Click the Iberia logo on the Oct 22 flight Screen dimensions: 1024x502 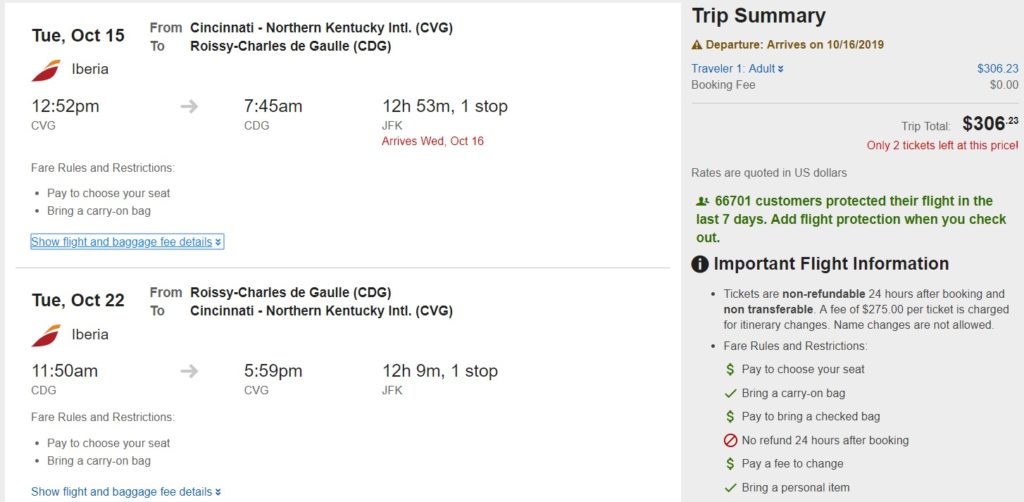[x=46, y=335]
